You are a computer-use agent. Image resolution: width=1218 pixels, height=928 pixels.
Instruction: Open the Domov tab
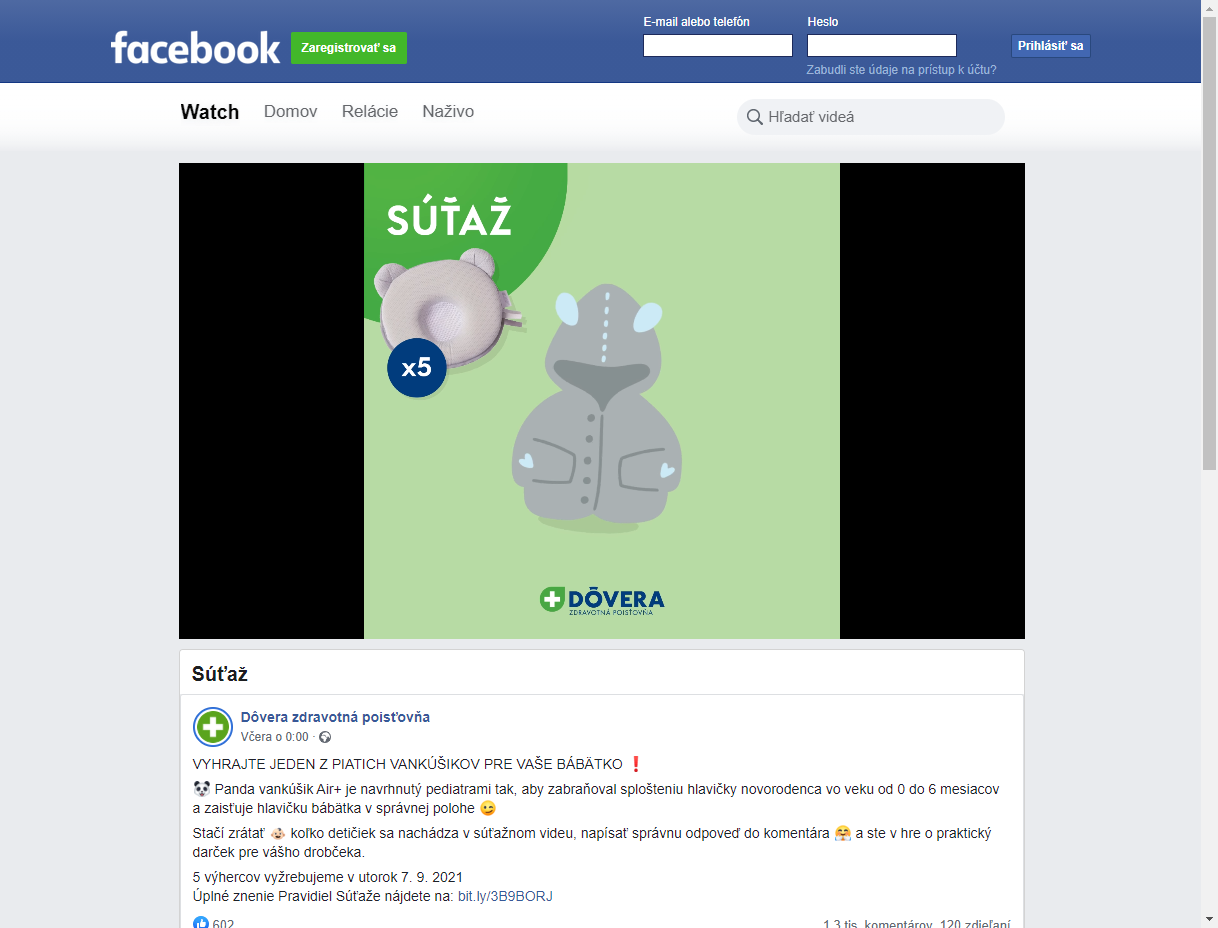(x=290, y=112)
